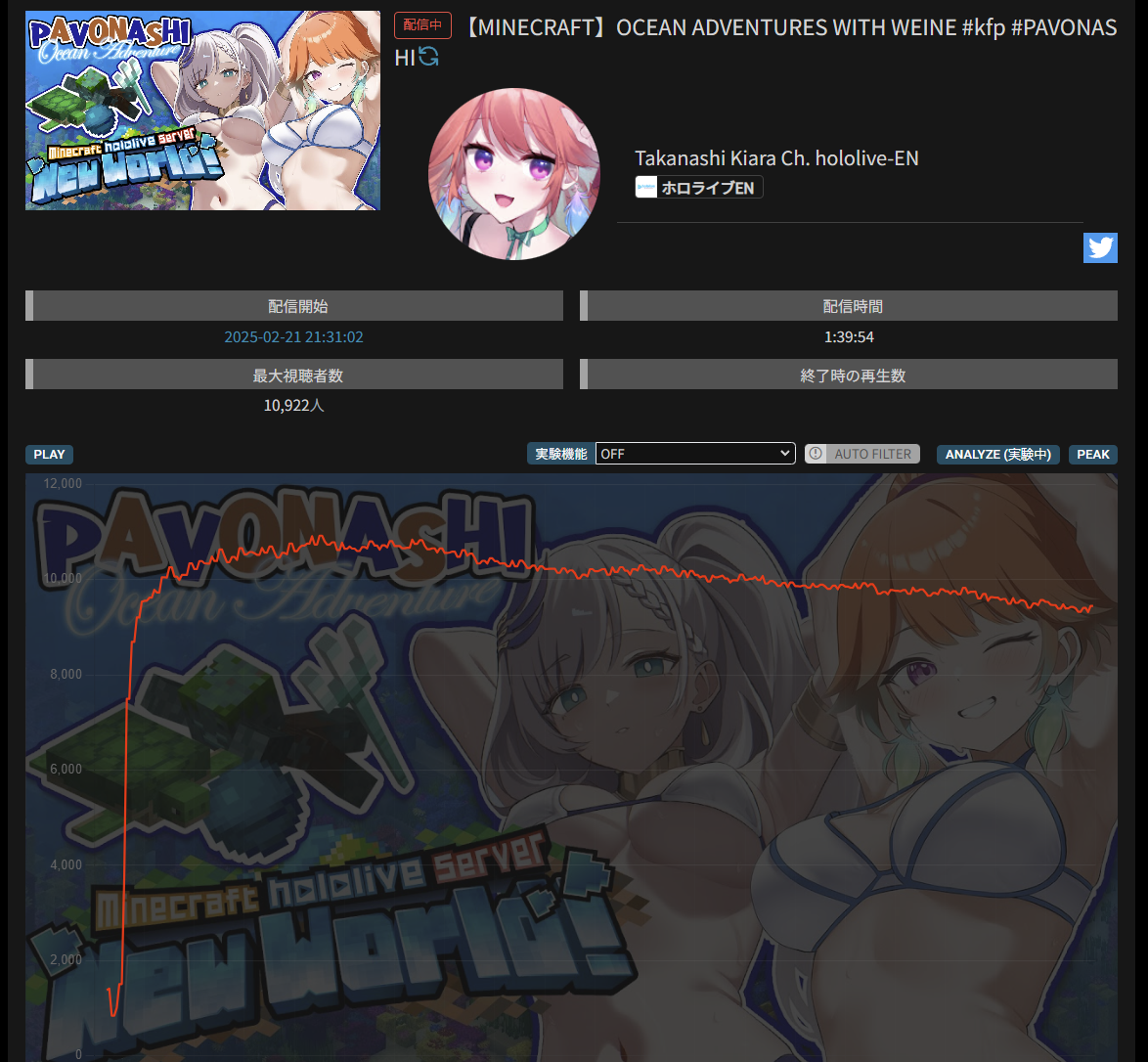Viewport: 1148px width, 1062px height.
Task: Open the Takanashi Kiara Ch. hololive-EN channel name
Action: coord(776,158)
